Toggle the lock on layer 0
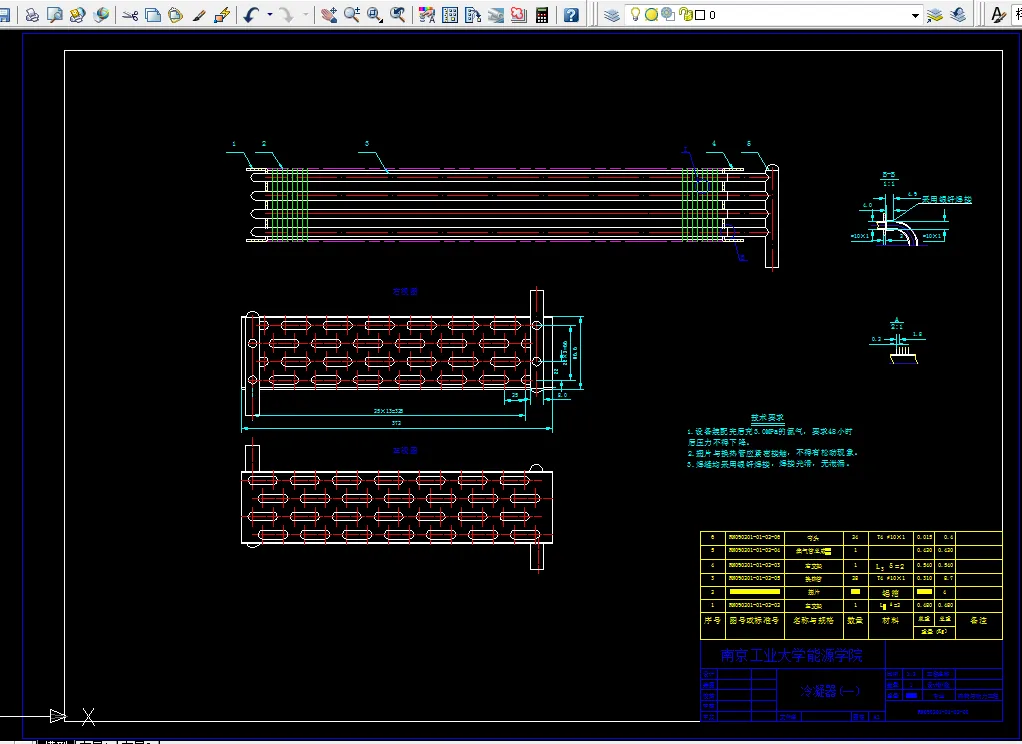 [685, 14]
